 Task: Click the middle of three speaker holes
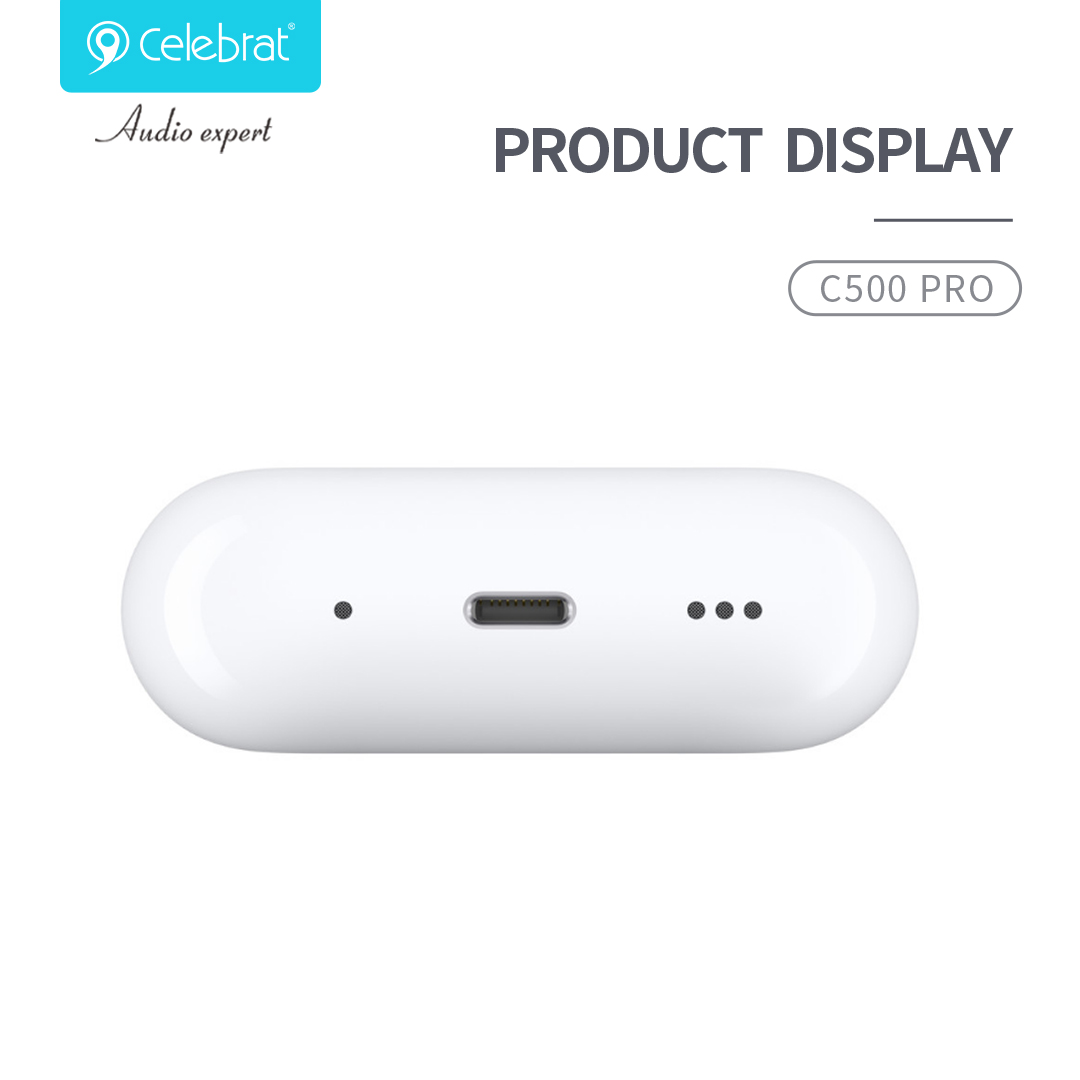click(x=725, y=610)
